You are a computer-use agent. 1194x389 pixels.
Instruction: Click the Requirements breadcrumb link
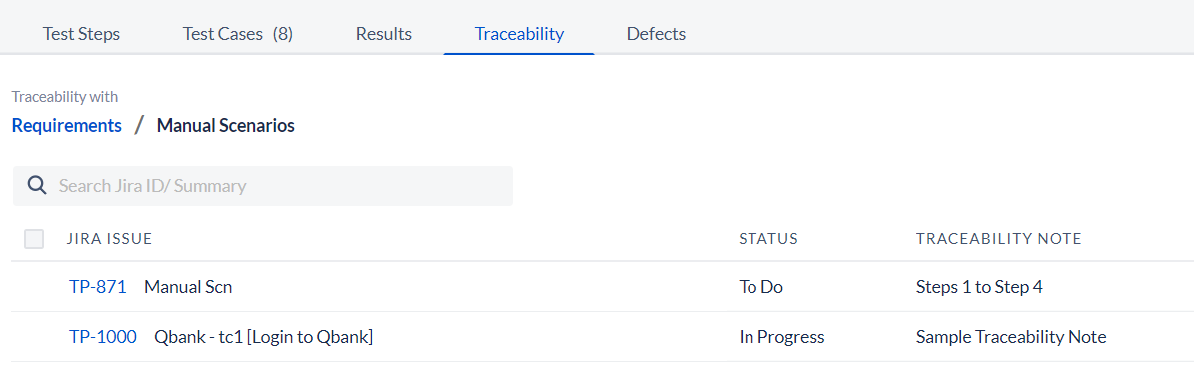tap(67, 126)
